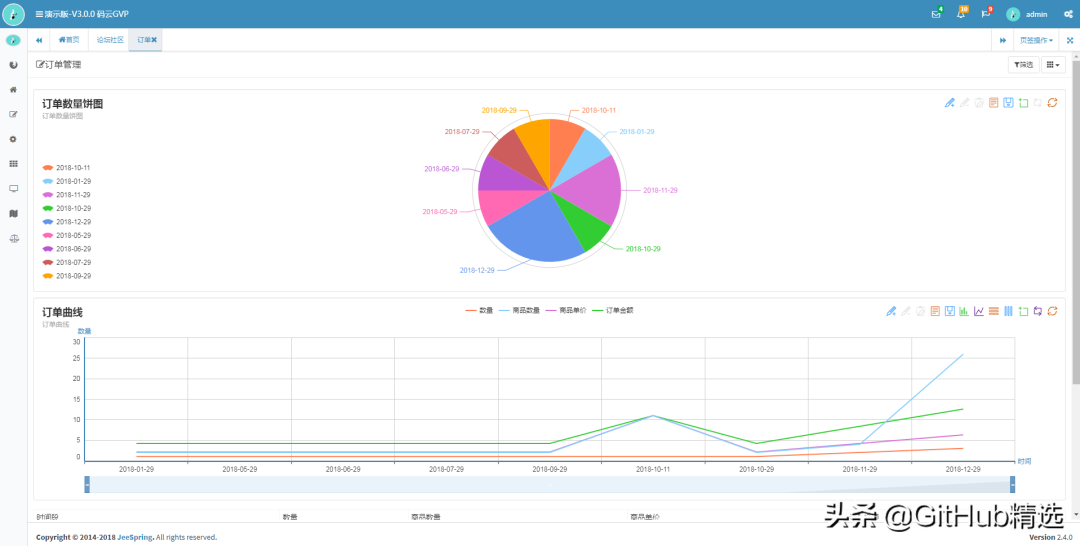Move tabs left with double-arrow button
This screenshot has width=1080, height=546.
pos(39,40)
